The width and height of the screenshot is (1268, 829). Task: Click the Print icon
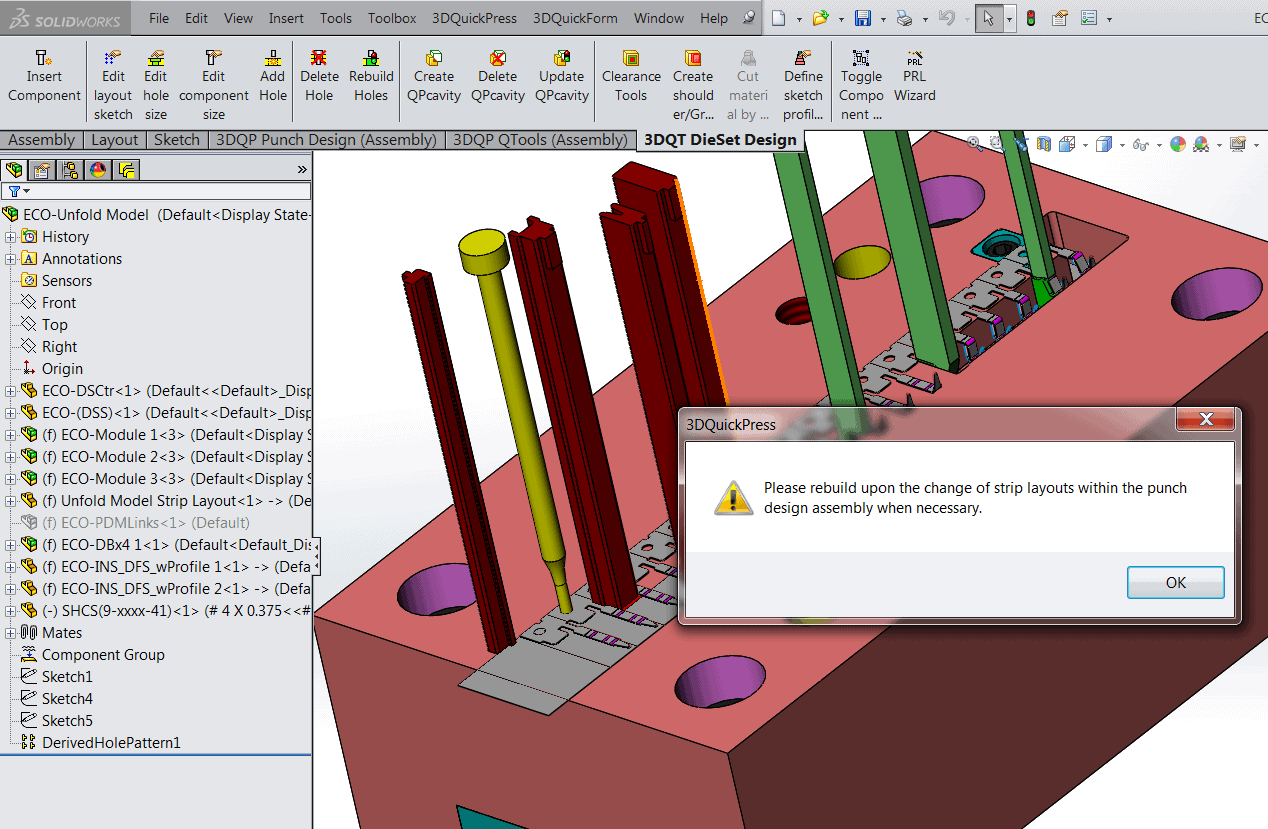click(x=904, y=18)
